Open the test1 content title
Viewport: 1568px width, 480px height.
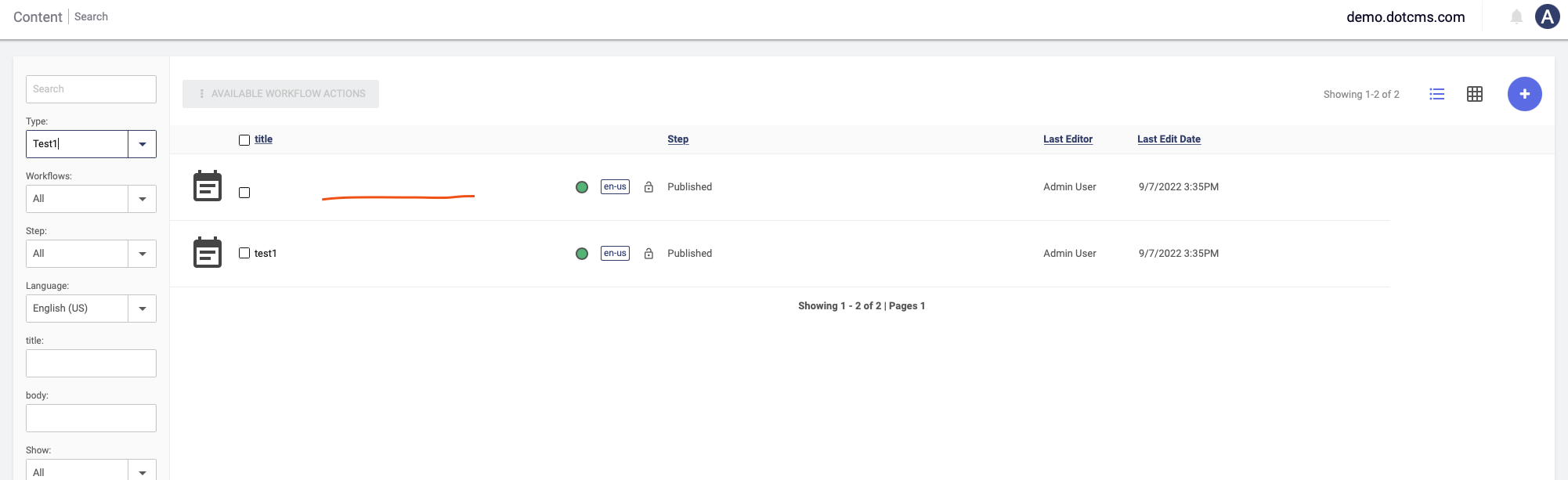(266, 254)
